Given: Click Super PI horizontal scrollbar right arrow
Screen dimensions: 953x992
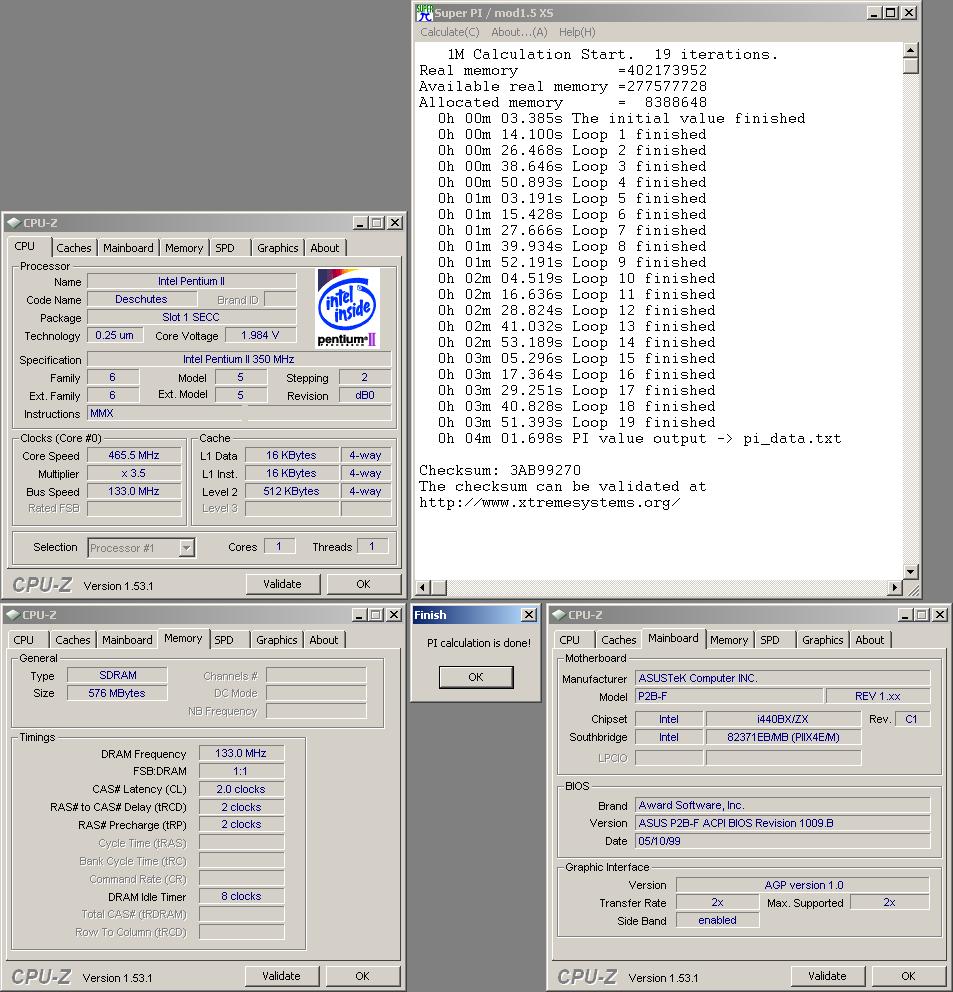Looking at the screenshot, I should [894, 588].
